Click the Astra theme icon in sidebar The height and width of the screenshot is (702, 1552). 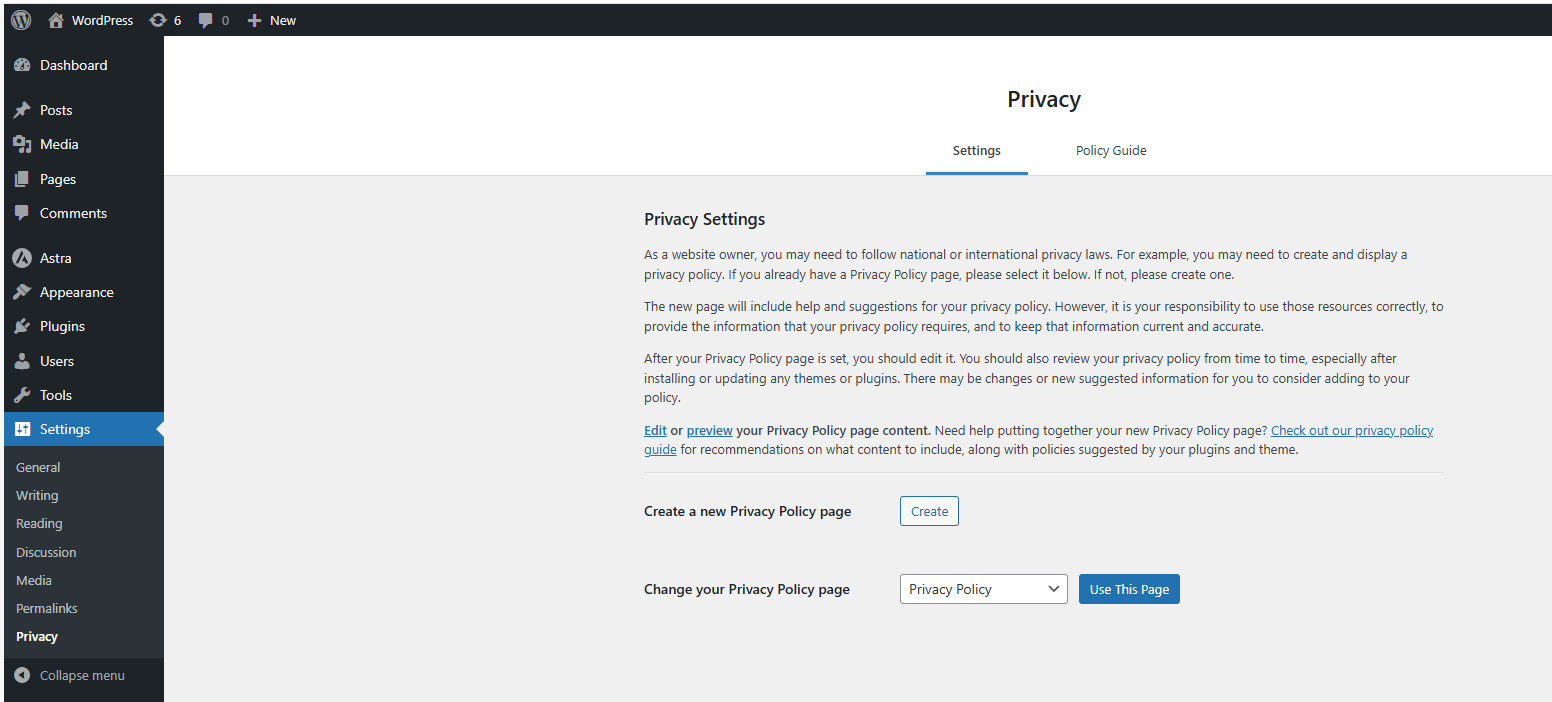point(22,257)
